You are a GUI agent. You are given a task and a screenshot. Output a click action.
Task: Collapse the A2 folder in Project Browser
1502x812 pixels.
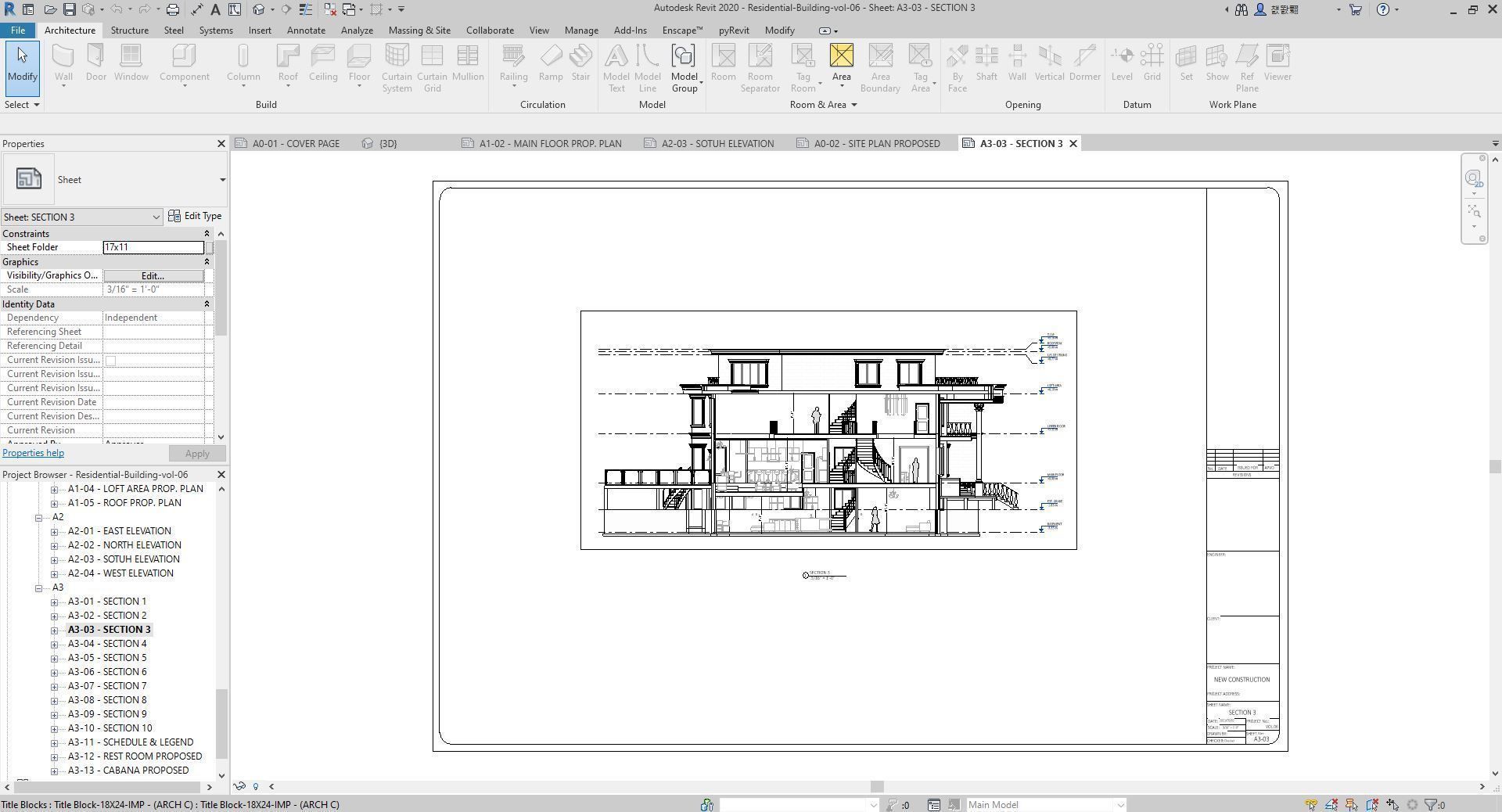coord(38,517)
